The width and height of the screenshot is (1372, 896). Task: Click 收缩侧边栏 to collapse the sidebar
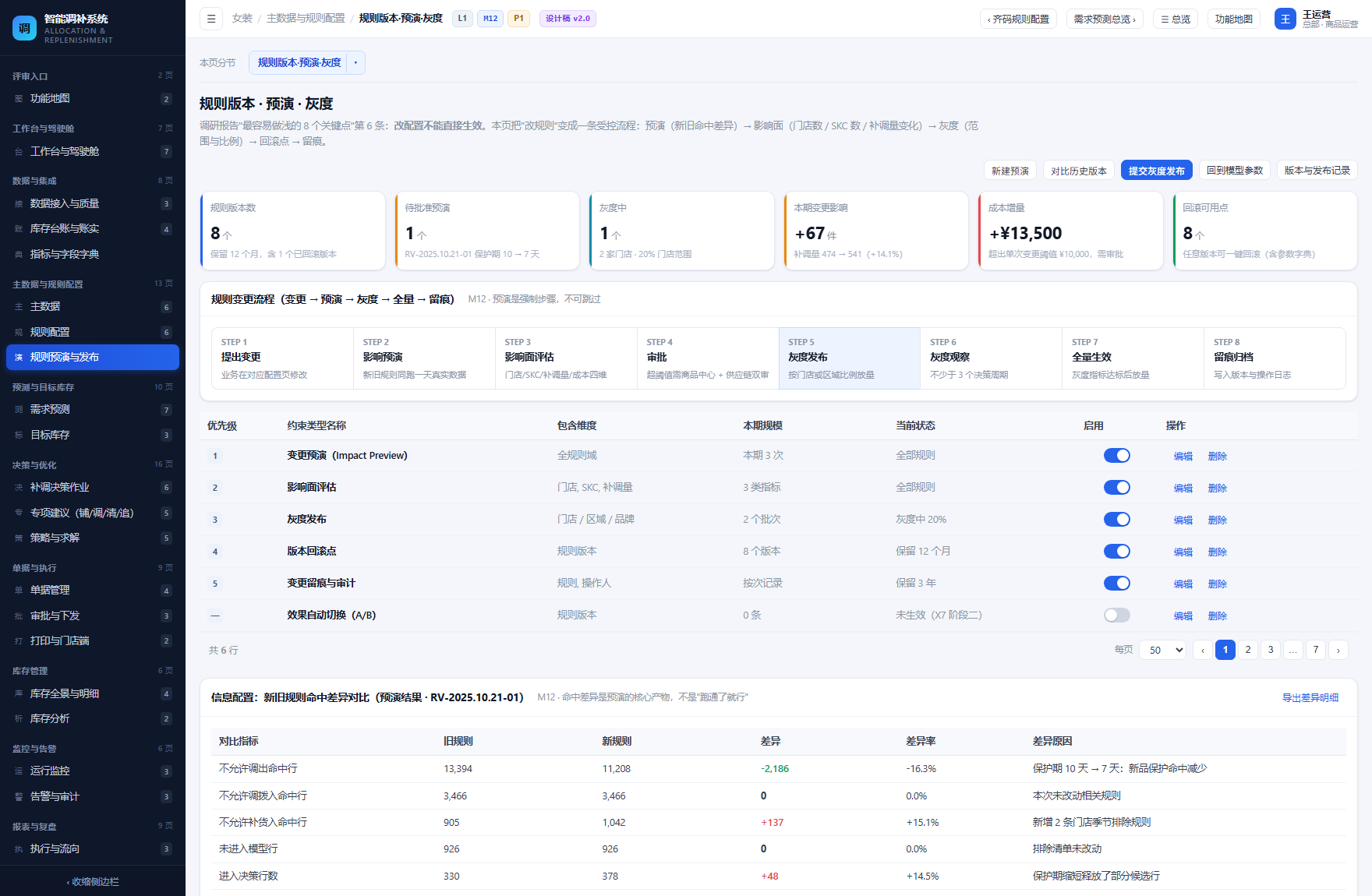click(93, 882)
